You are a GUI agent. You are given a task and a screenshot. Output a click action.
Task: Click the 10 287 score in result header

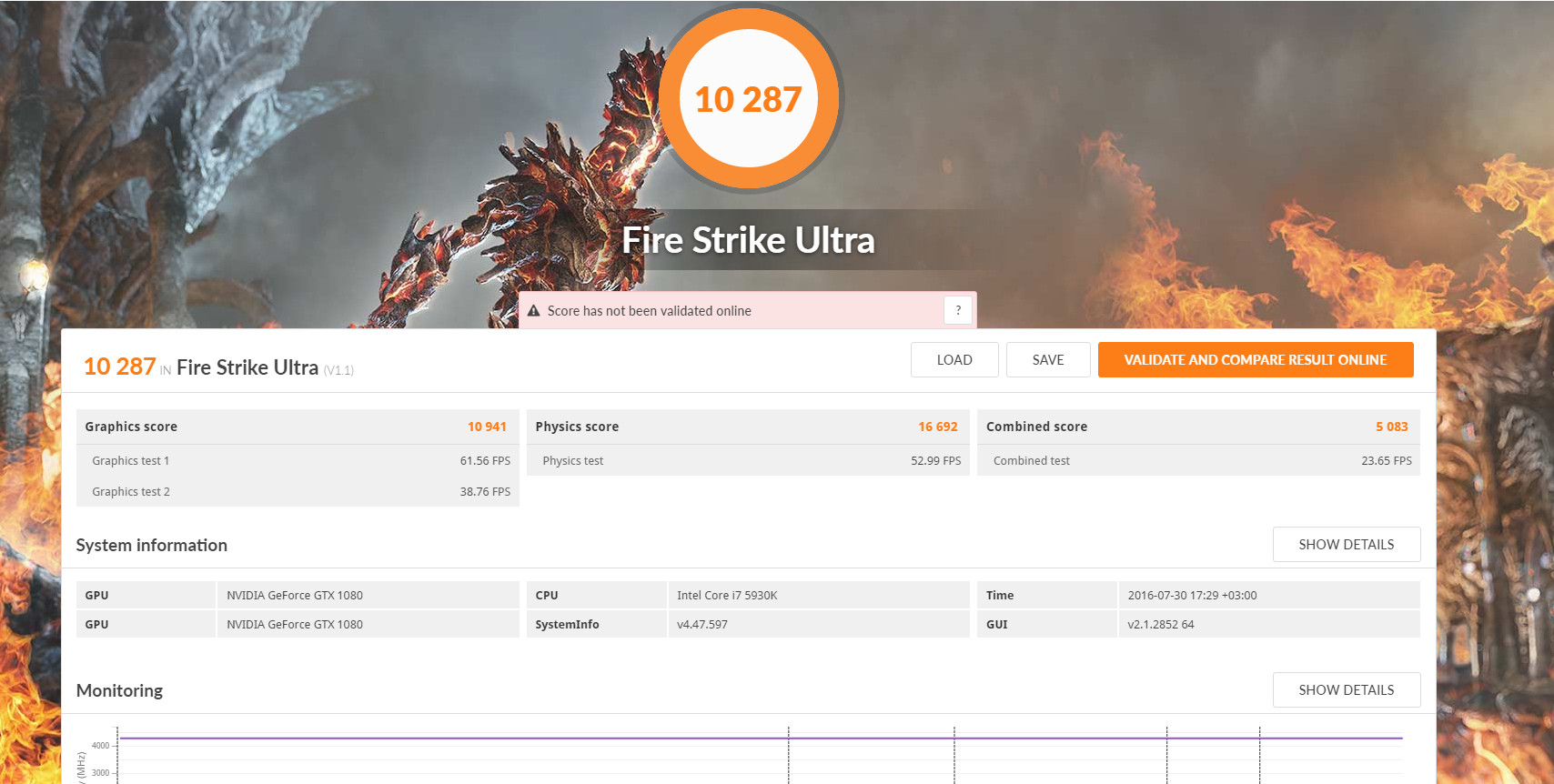coord(120,367)
